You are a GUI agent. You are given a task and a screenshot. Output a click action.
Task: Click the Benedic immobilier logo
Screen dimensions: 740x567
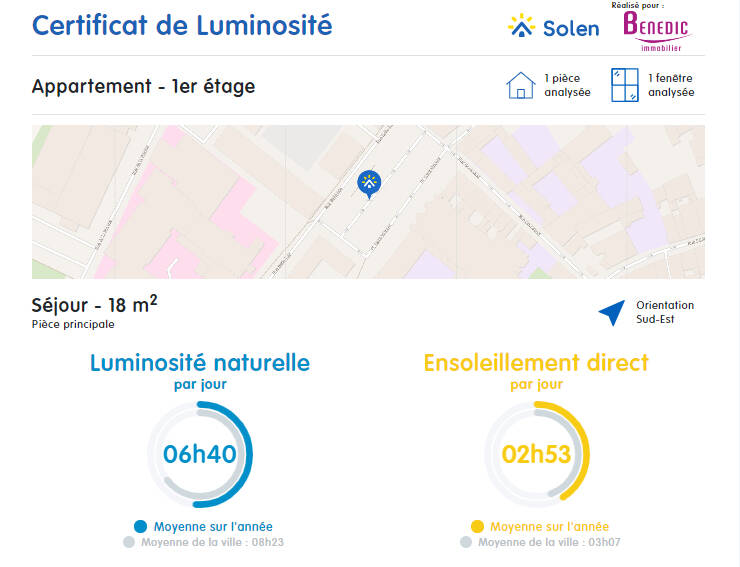tap(656, 29)
